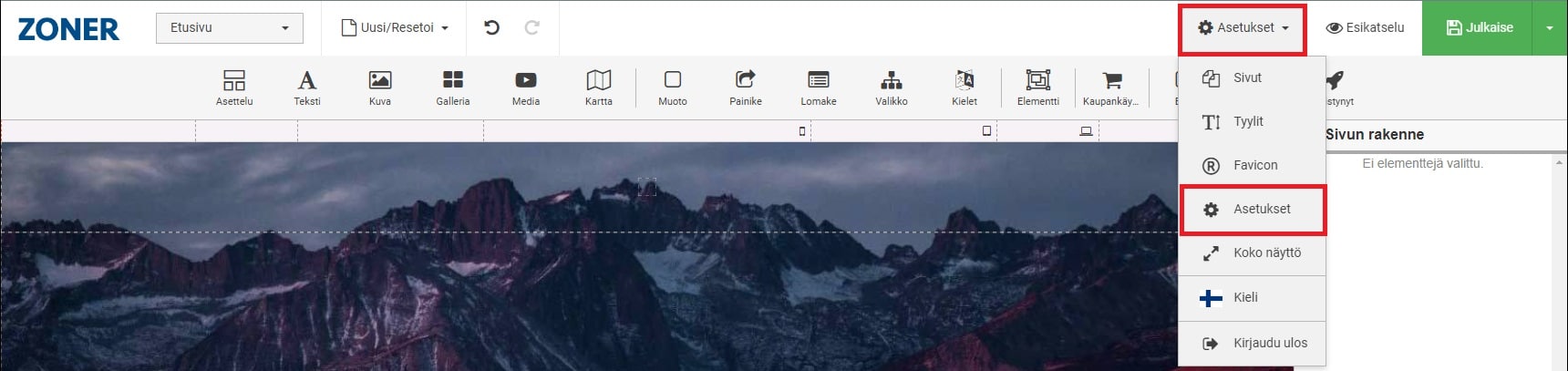Image resolution: width=1568 pixels, height=371 pixels.
Task: Choose Sivut from the settings menu
Action: [x=1247, y=77]
